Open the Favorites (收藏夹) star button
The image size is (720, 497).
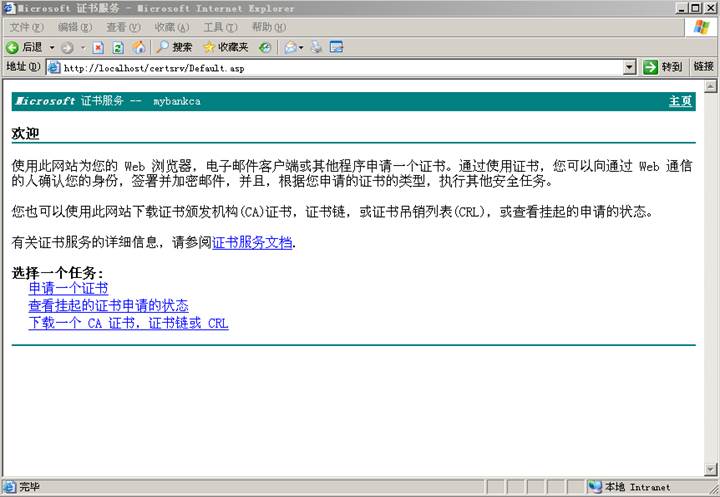point(225,47)
